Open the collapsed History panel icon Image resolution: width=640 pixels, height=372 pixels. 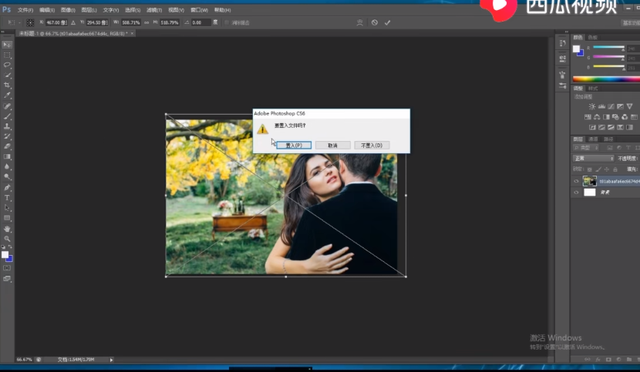pyautogui.click(x=563, y=43)
